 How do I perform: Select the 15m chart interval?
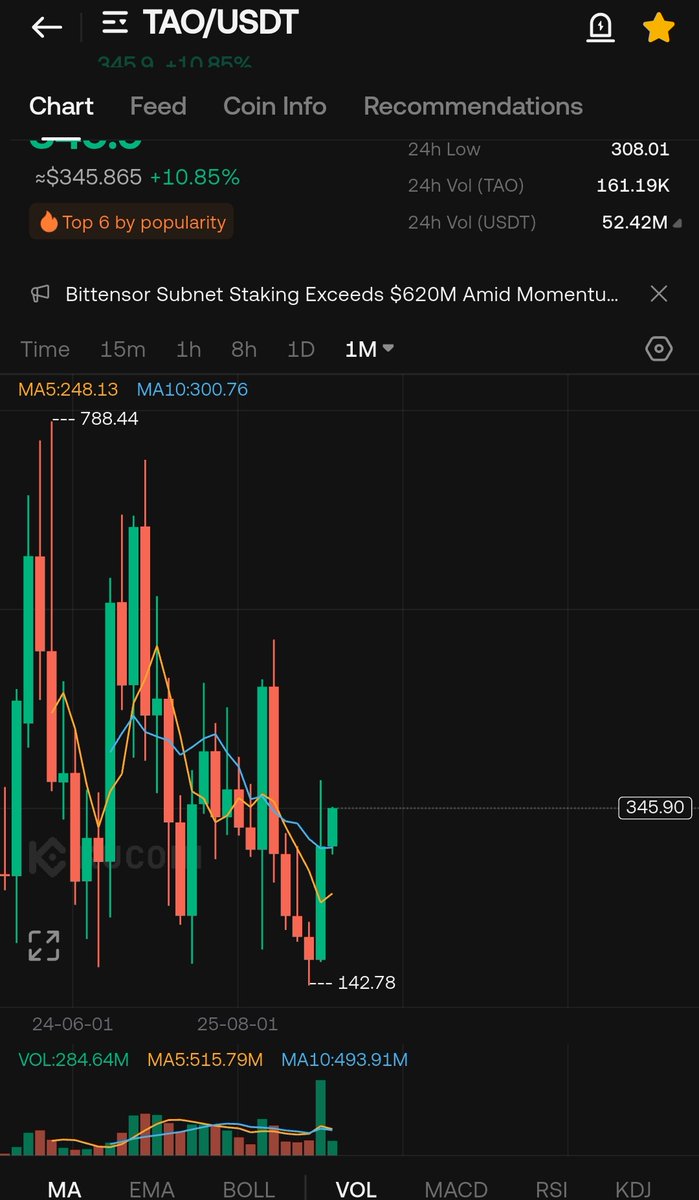[x=123, y=349]
